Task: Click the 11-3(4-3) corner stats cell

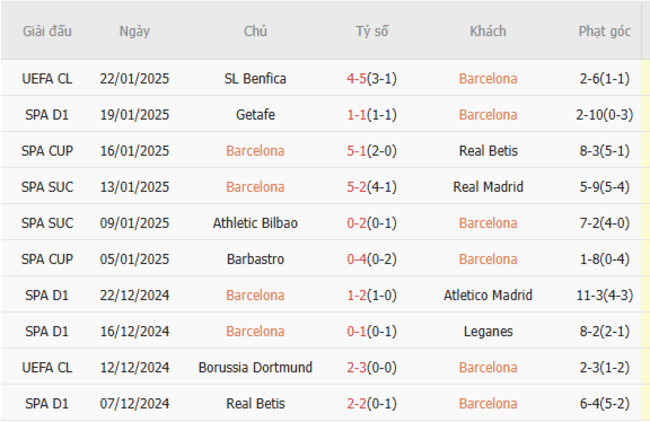Action: tap(604, 295)
